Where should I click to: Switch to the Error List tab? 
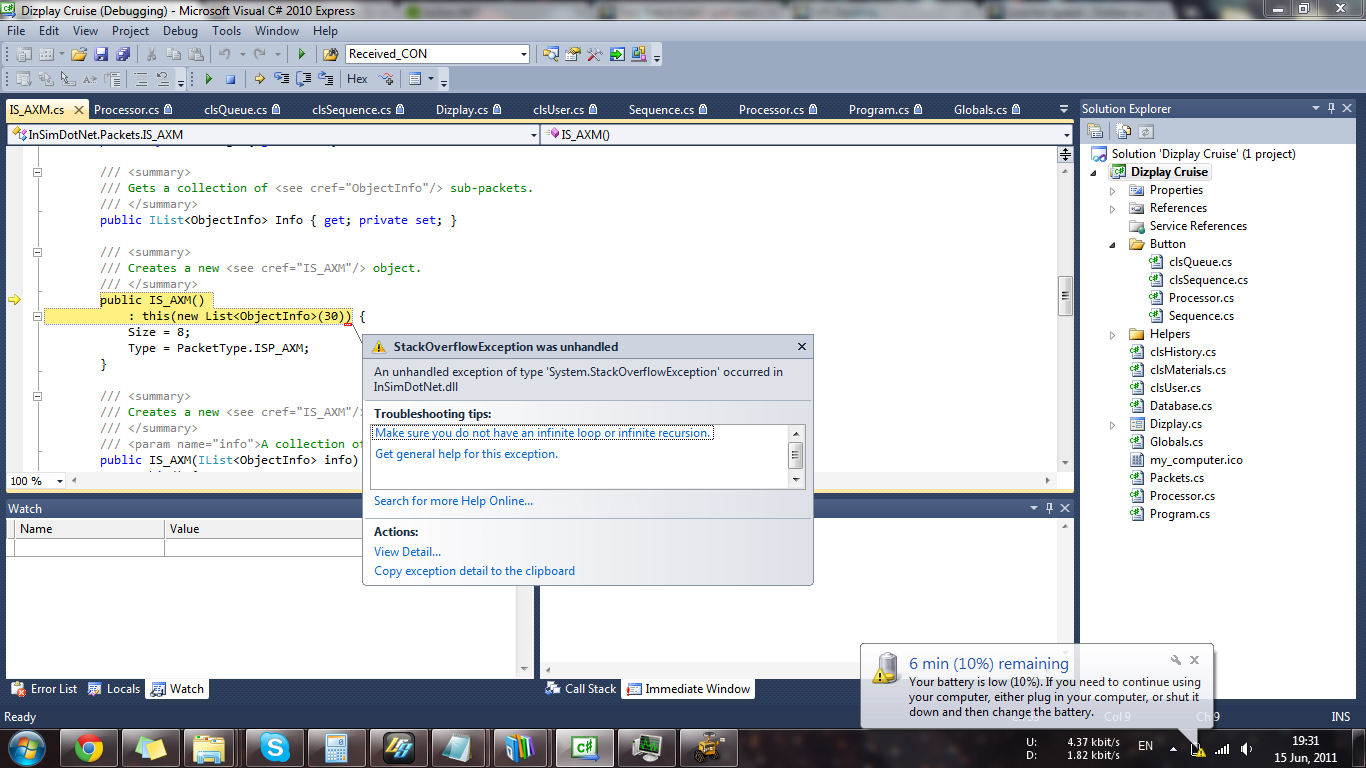(x=44, y=689)
